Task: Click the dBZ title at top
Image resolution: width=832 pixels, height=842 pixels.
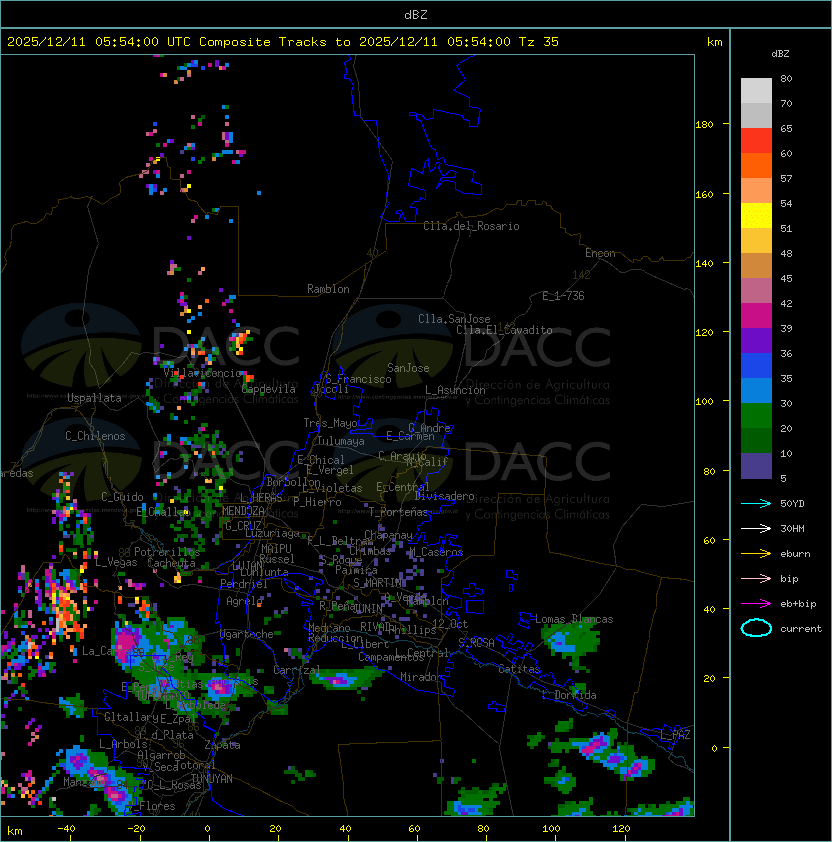Action: pos(416,14)
